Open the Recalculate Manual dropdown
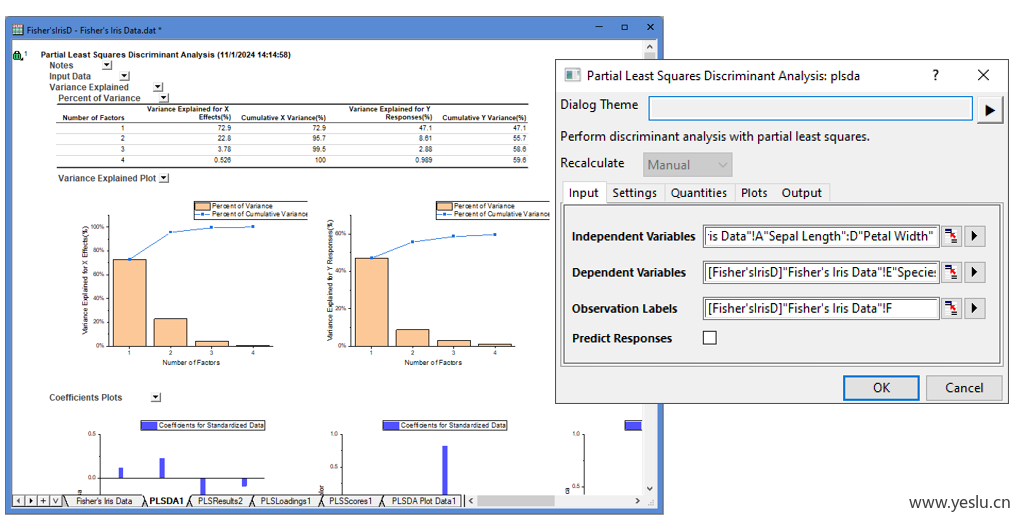The image size is (1022, 522). click(x=688, y=165)
